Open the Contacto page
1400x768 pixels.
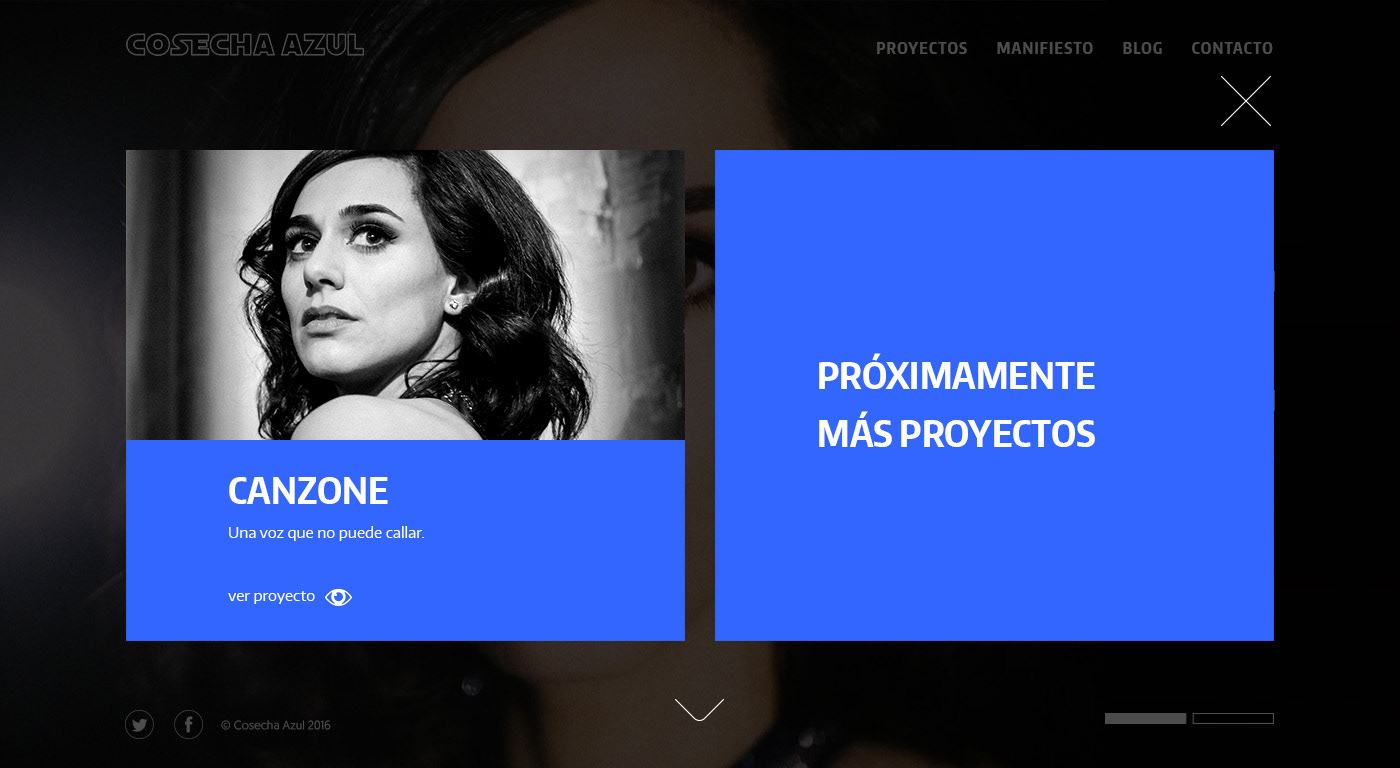pyautogui.click(x=1232, y=48)
